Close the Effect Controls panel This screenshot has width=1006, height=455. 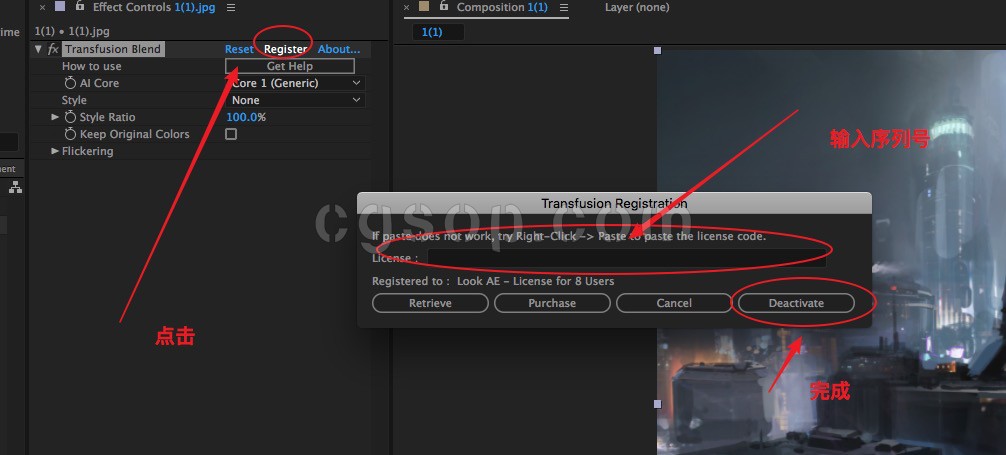pos(42,8)
